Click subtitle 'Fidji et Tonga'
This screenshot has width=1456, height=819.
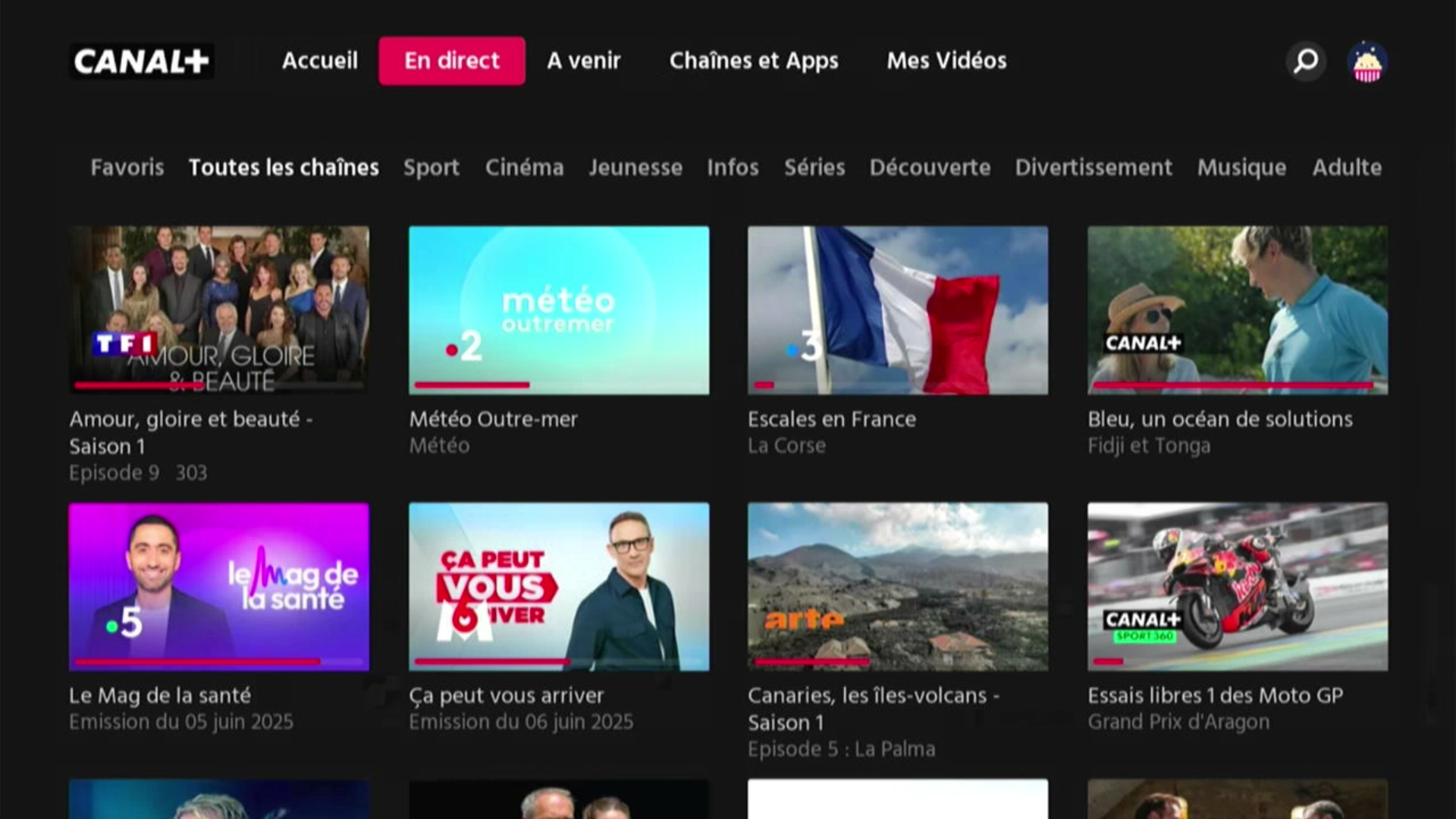pos(1149,446)
